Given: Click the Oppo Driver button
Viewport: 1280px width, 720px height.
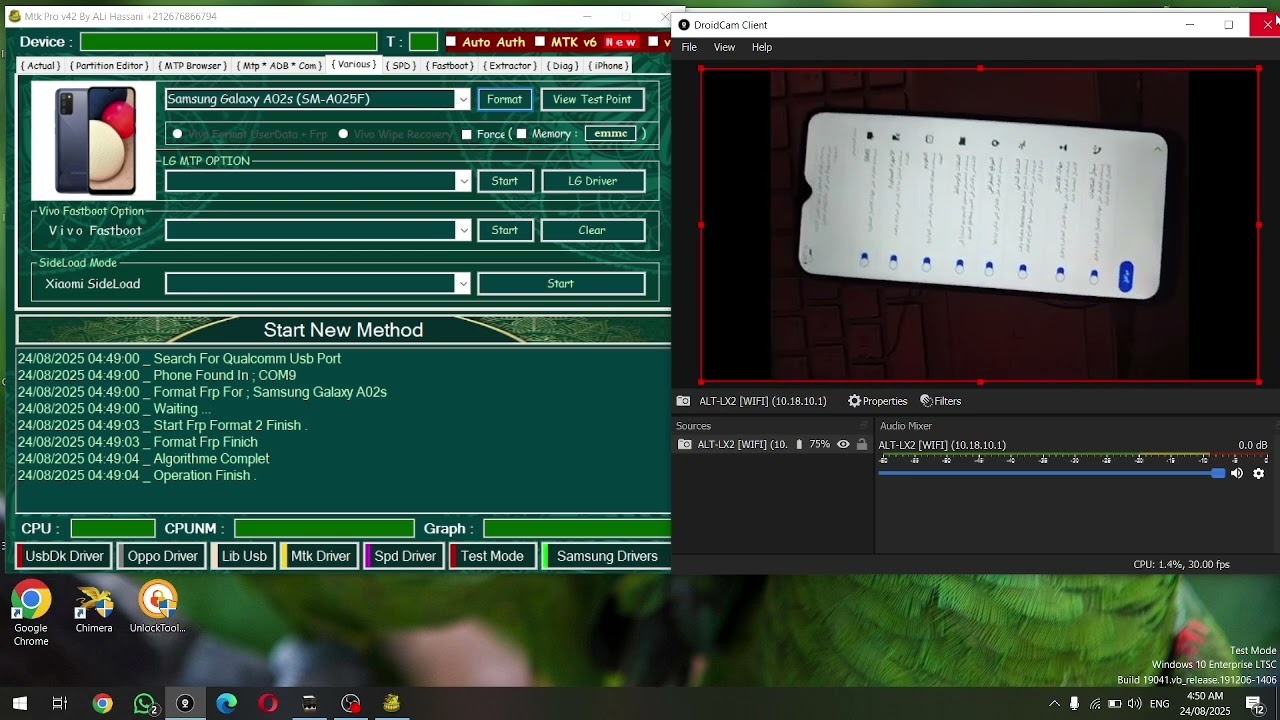Looking at the screenshot, I should point(161,556).
